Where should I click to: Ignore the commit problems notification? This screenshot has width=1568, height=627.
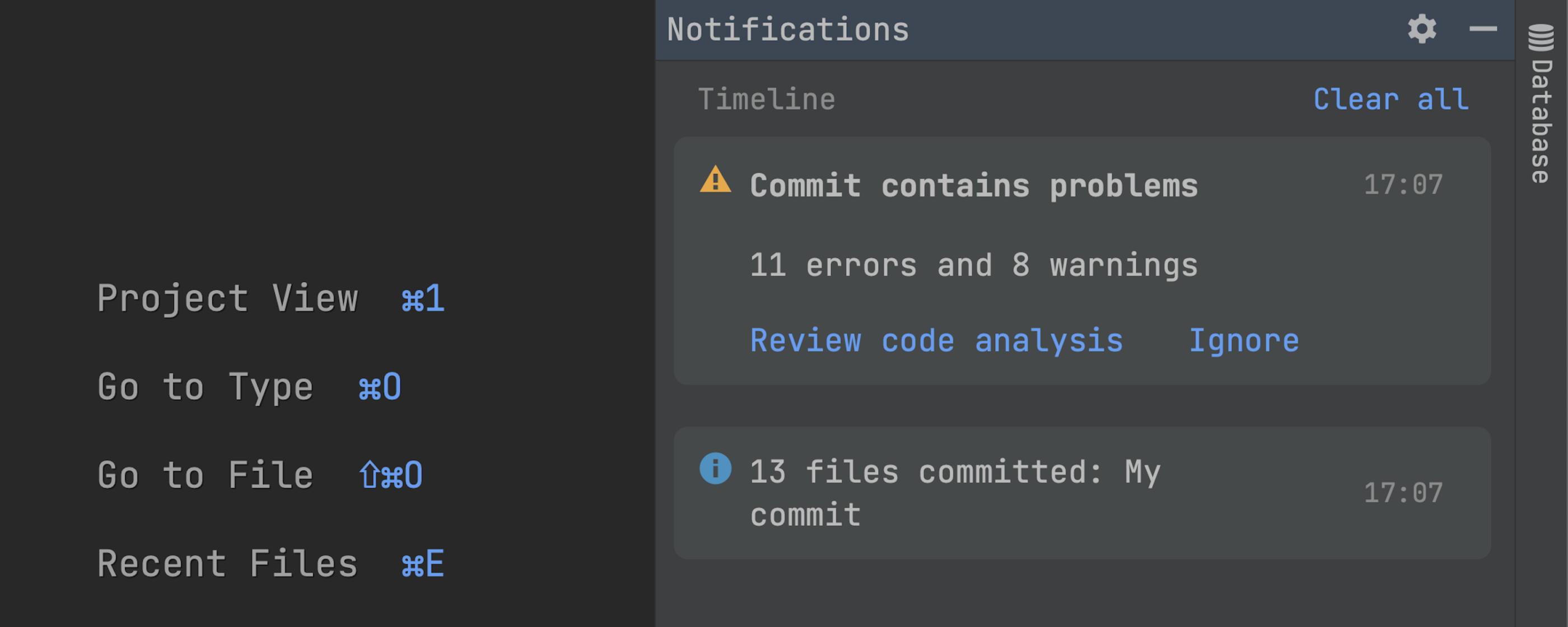coord(1244,340)
